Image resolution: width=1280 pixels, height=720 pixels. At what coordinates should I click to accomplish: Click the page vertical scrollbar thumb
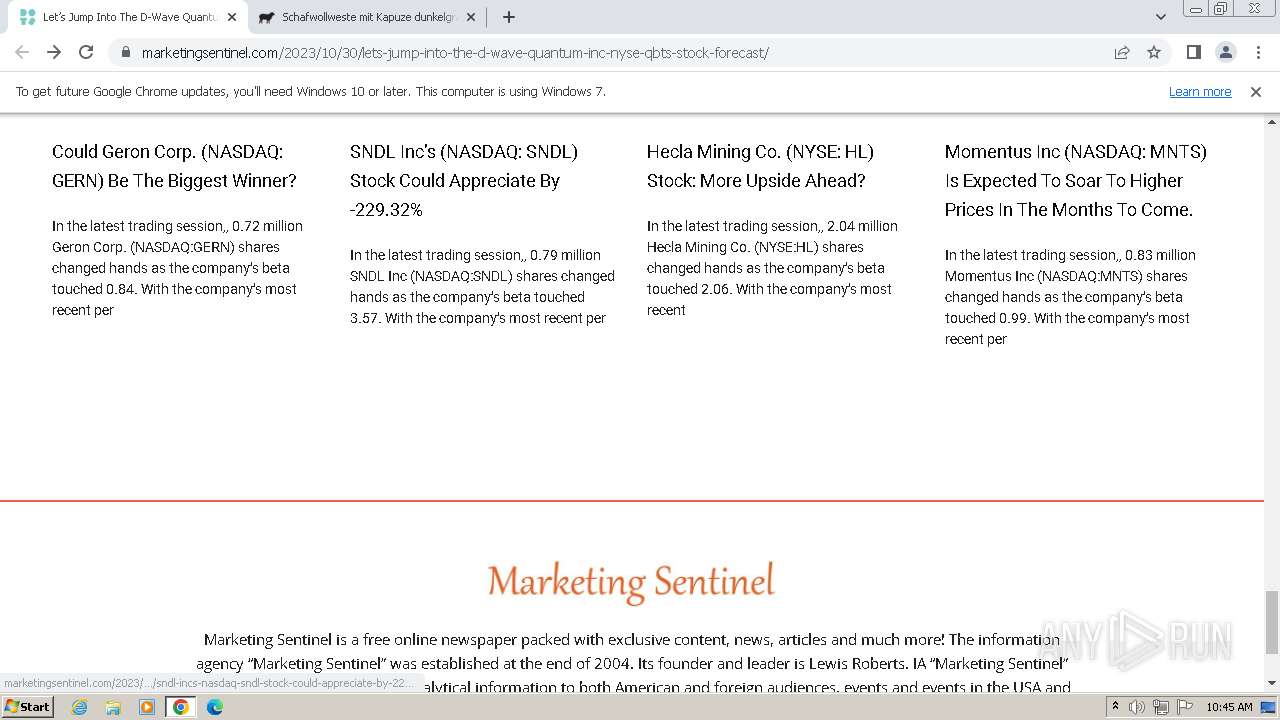[x=1272, y=620]
